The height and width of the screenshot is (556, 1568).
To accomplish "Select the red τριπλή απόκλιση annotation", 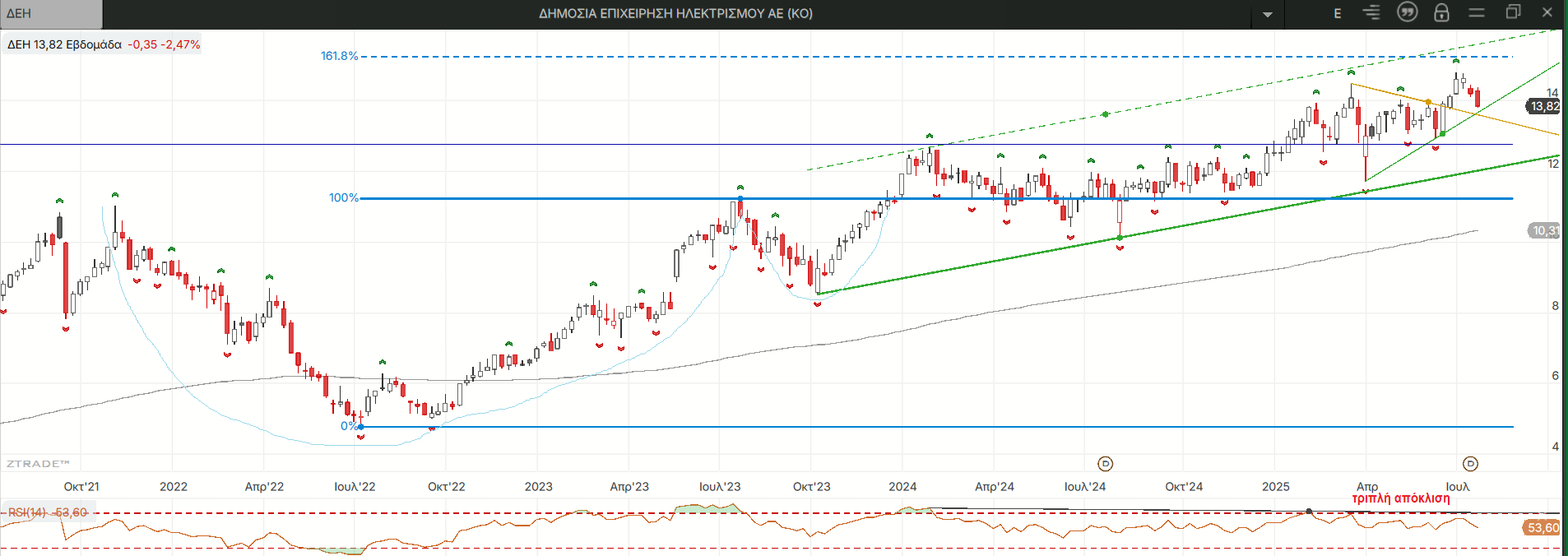I will point(1401,498).
